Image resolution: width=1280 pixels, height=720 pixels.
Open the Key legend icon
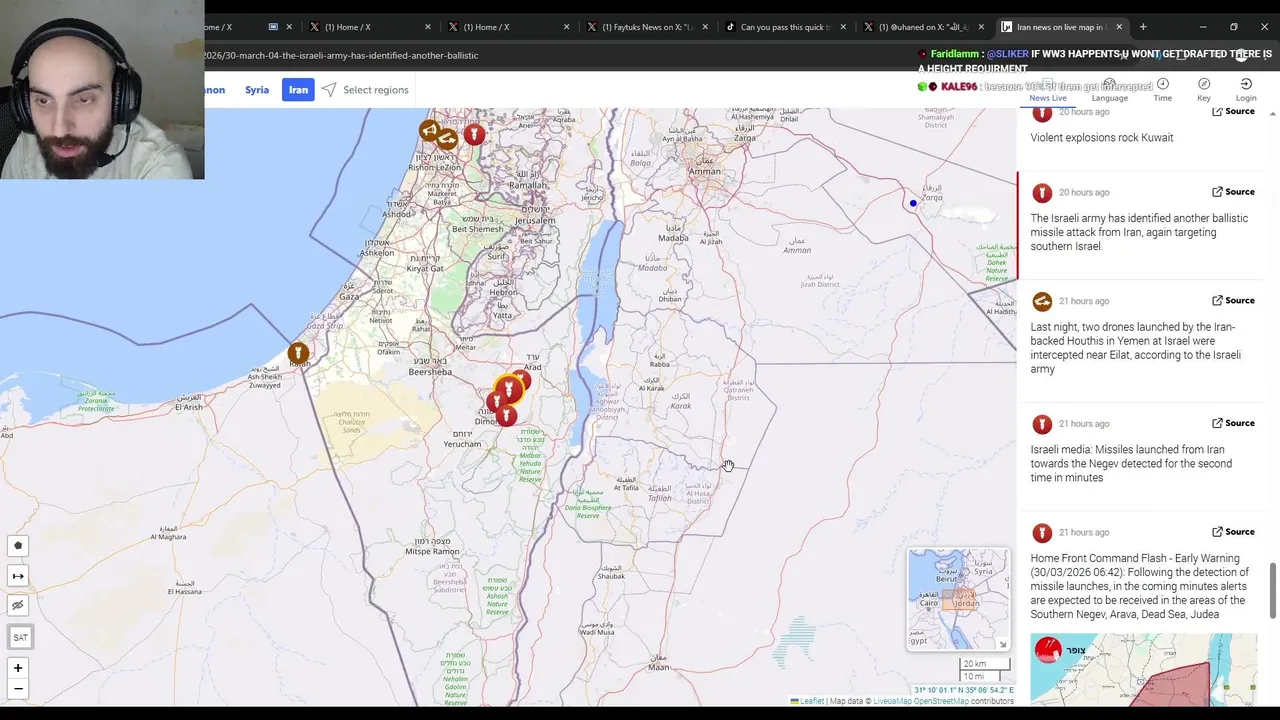[x=1204, y=90]
